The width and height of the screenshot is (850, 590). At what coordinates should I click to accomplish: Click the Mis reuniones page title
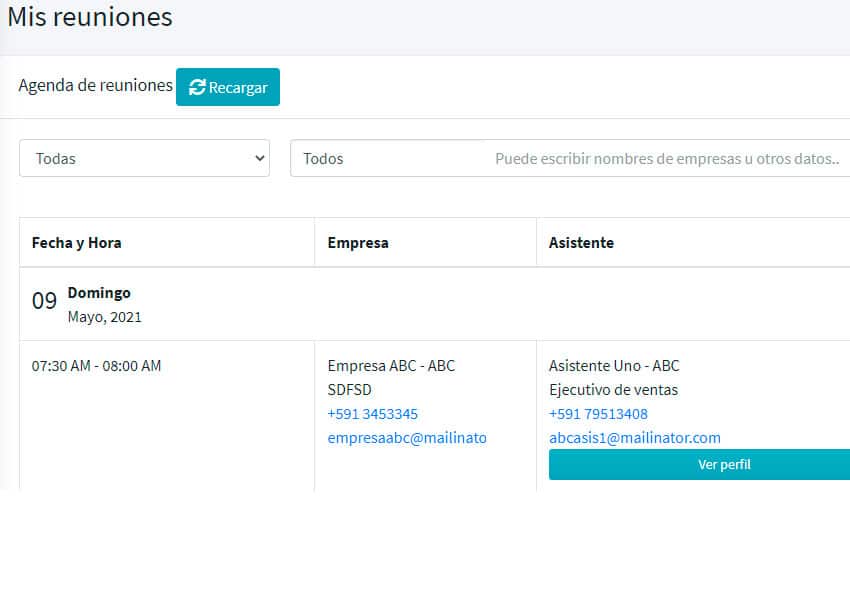[90, 17]
